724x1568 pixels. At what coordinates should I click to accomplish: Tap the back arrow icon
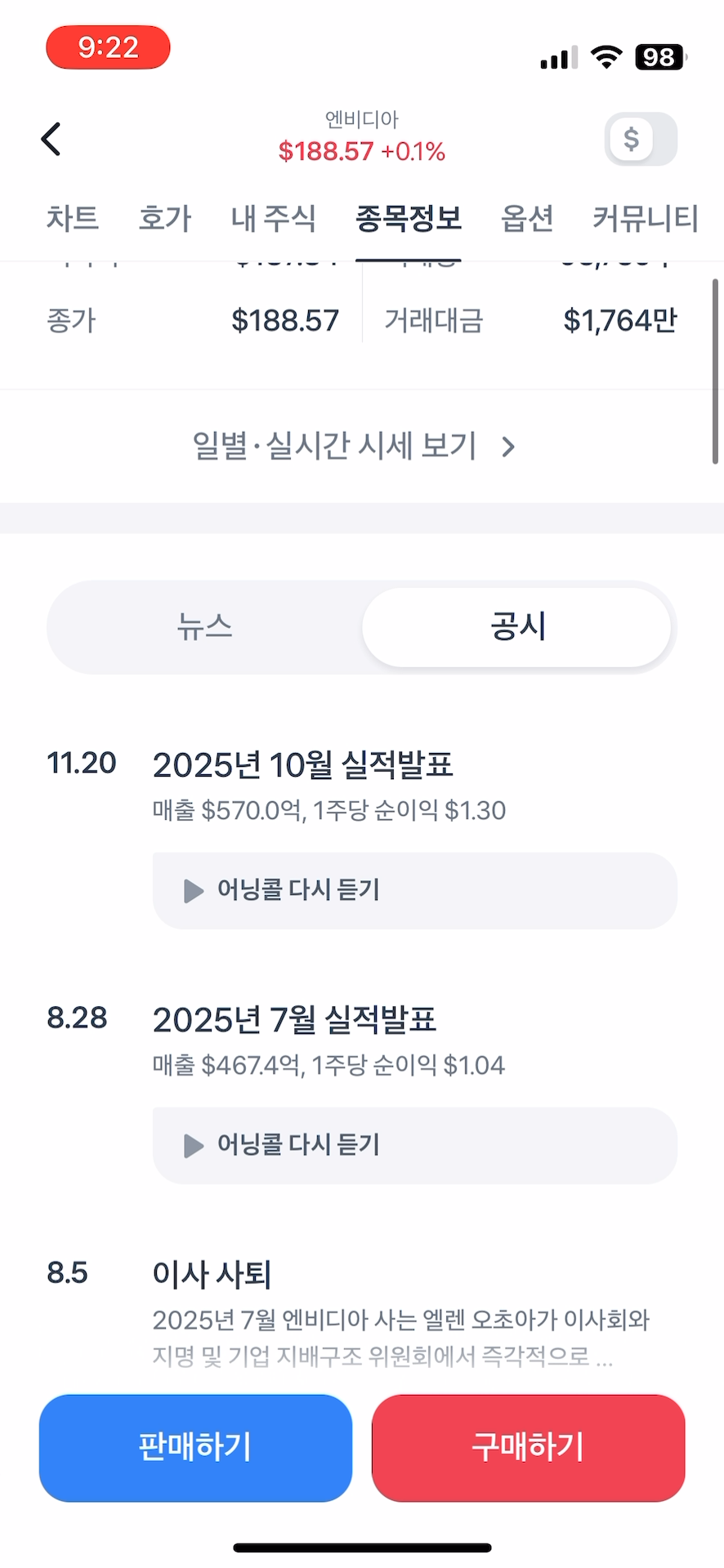[x=51, y=139]
